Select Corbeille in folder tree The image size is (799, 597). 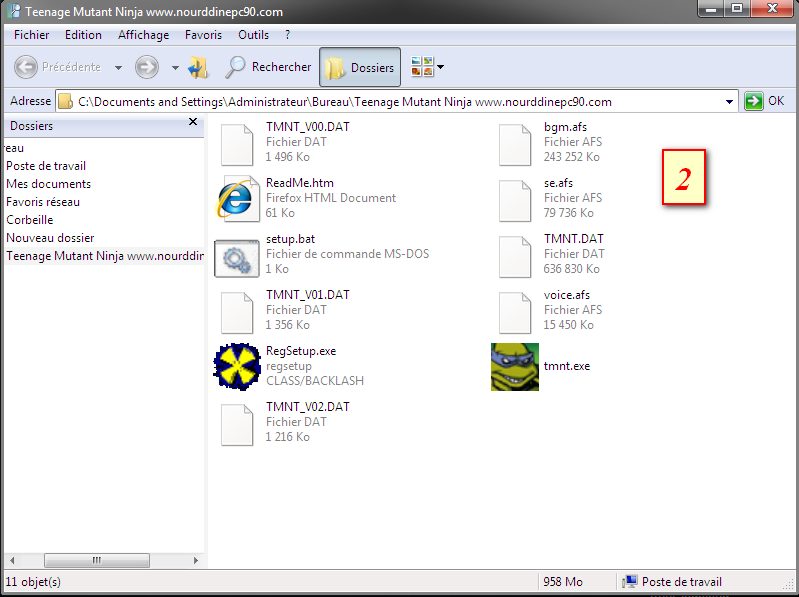point(30,220)
